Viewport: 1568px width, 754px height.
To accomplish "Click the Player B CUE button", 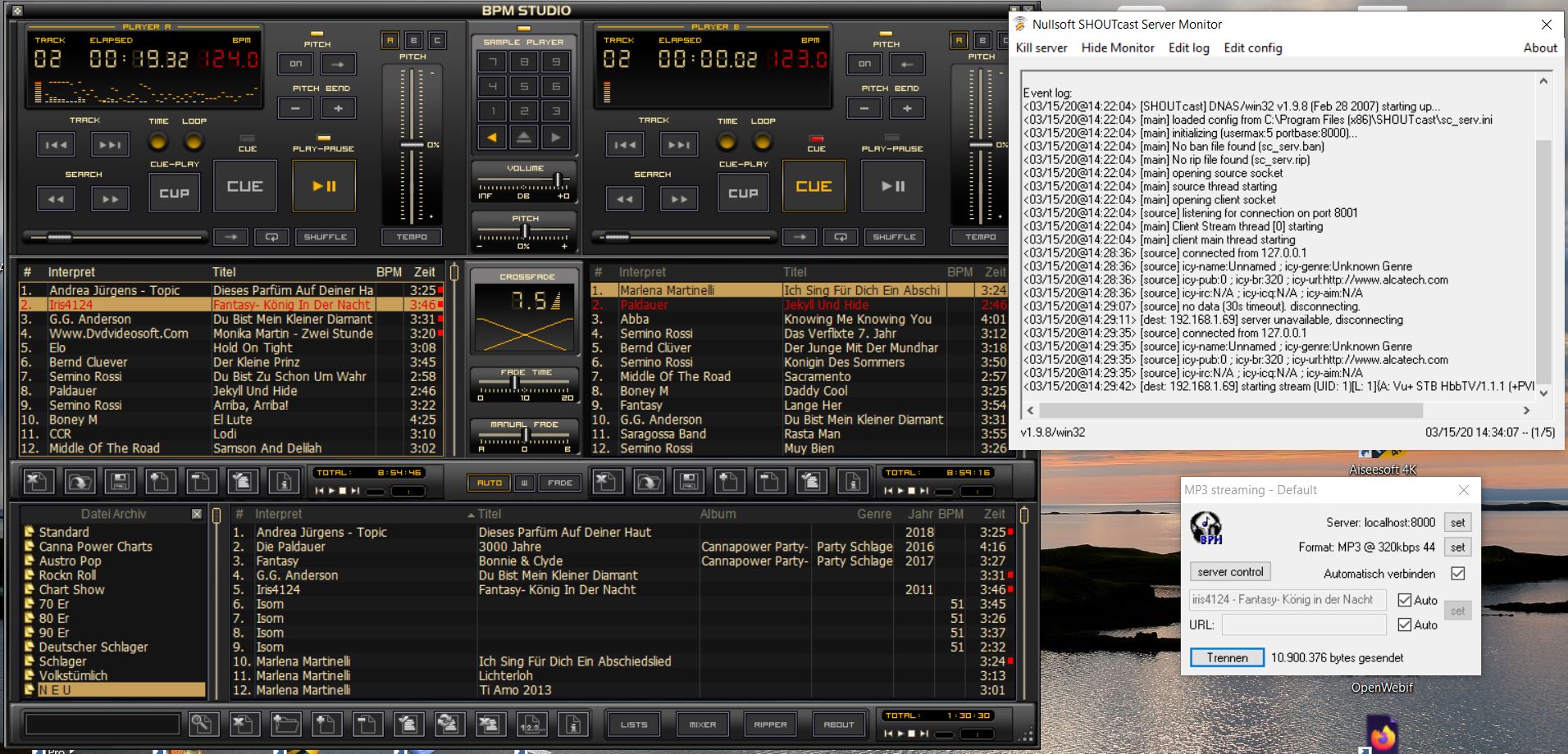I will tap(814, 186).
